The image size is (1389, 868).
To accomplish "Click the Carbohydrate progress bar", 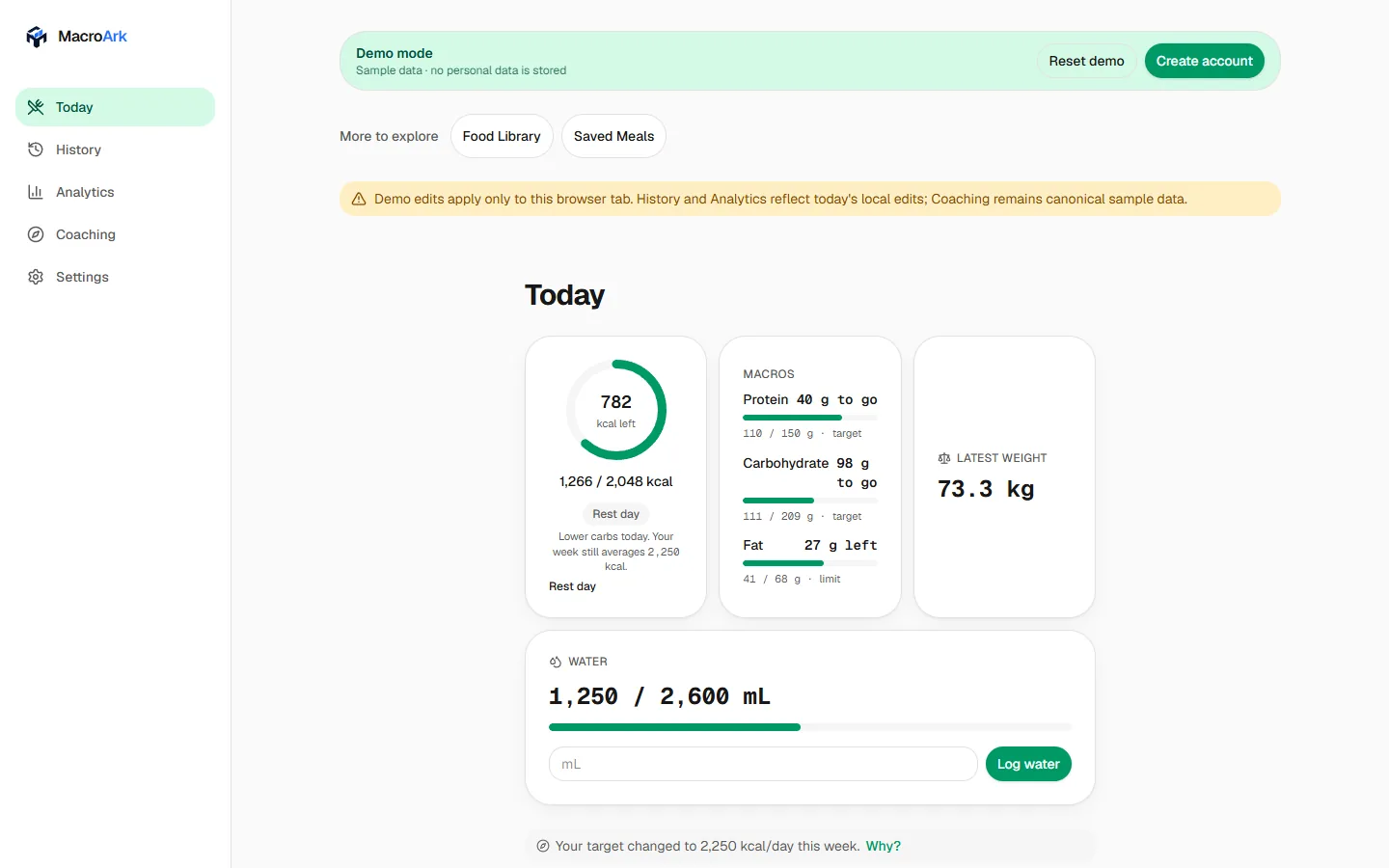I will pyautogui.click(x=810, y=501).
